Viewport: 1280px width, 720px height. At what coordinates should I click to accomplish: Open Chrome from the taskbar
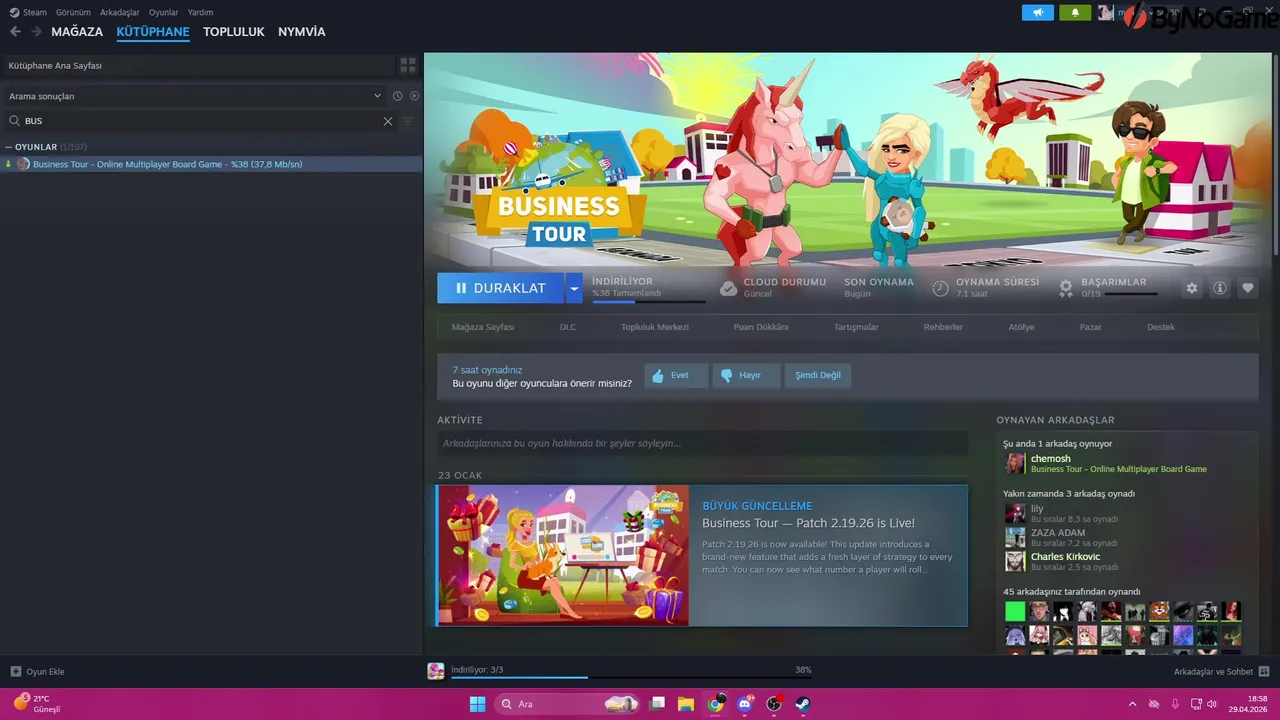click(716, 704)
